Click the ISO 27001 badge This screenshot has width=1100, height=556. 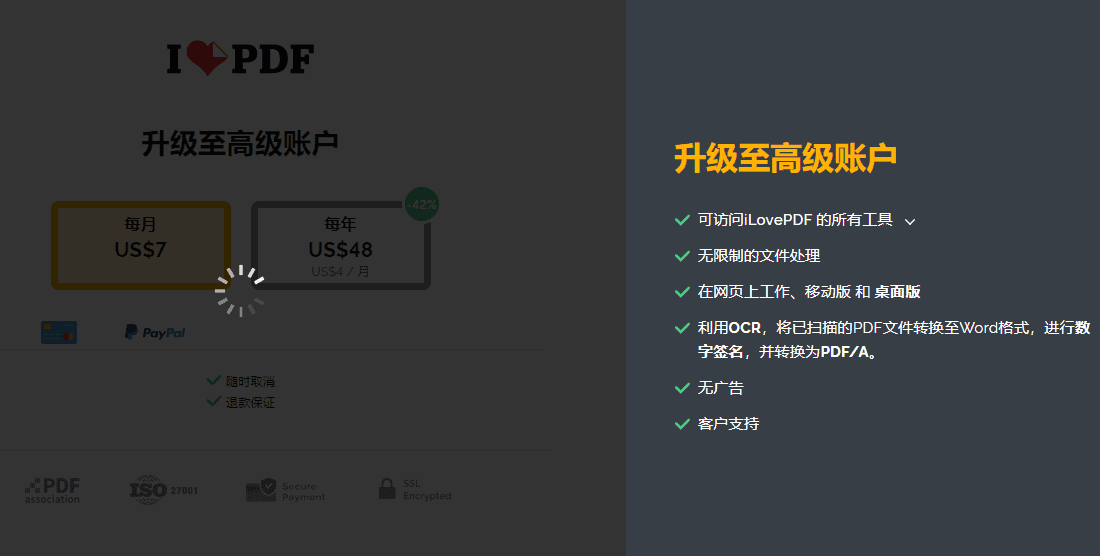[163, 490]
